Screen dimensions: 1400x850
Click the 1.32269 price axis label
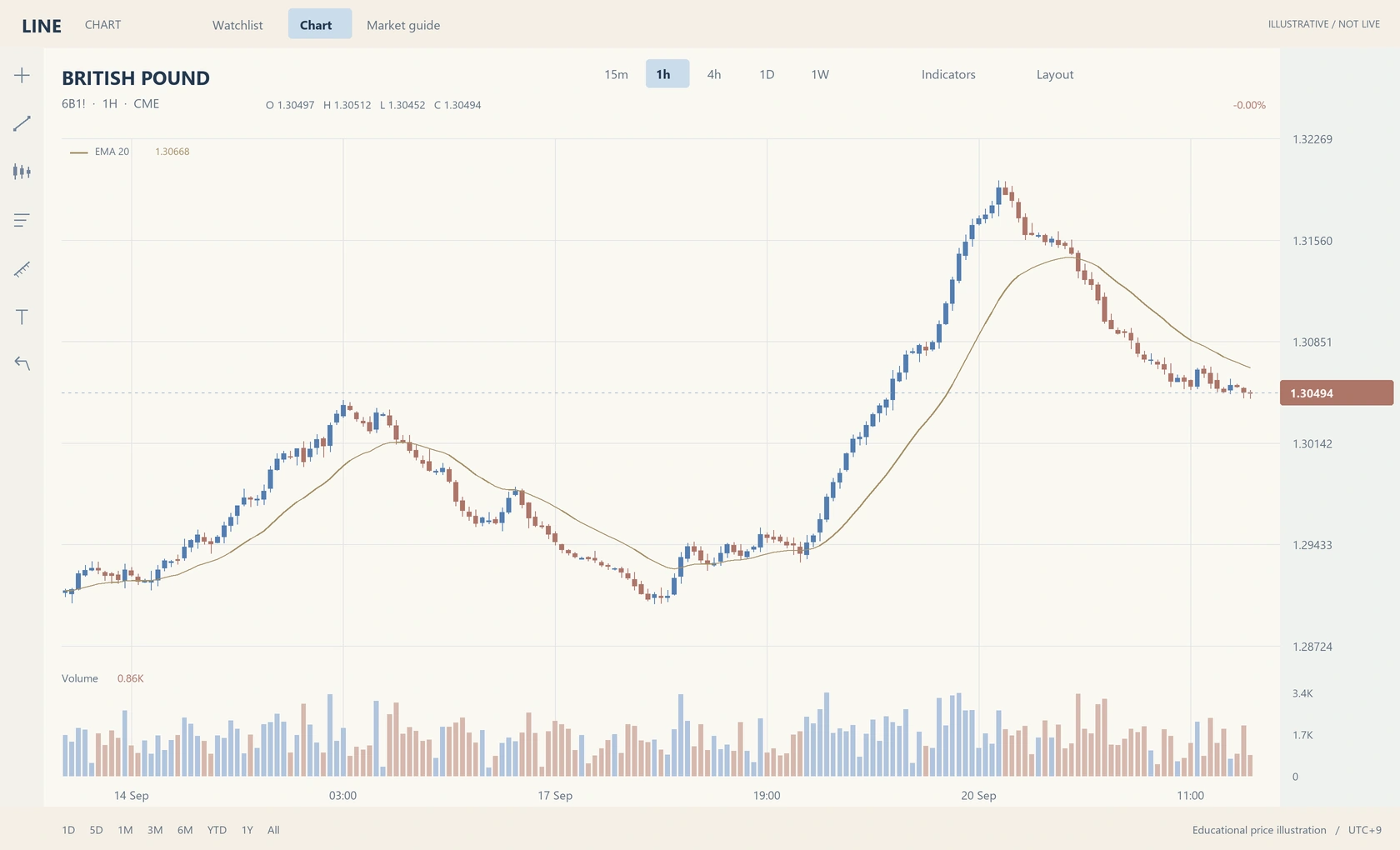1312,139
